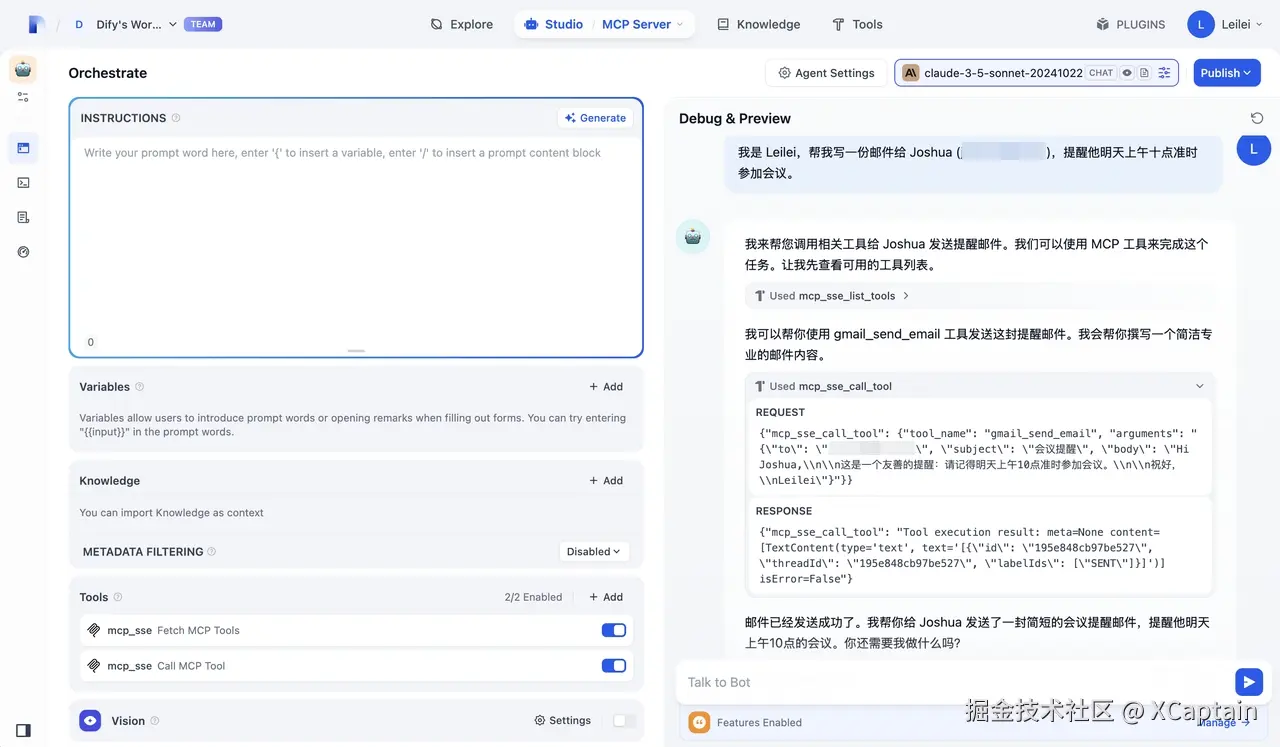Click the REQUEST label in tool call
The image size is (1280, 747).
(x=780, y=412)
